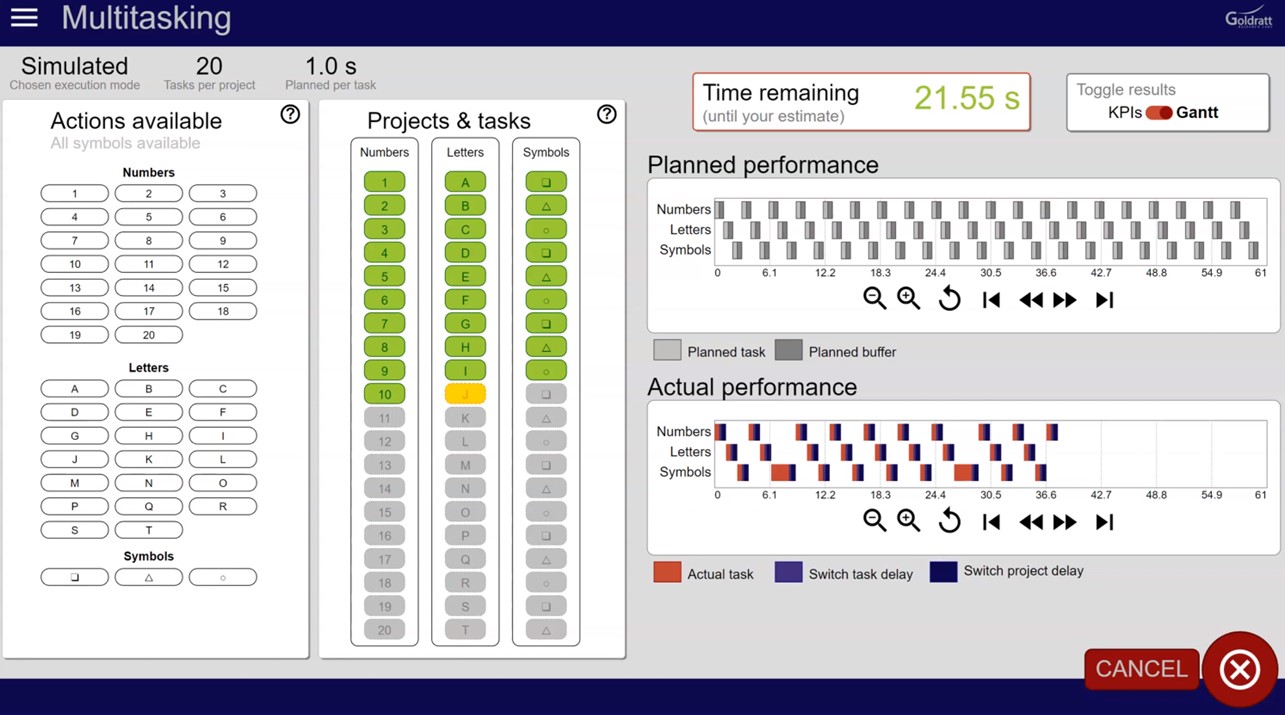
Task: Click the Goldratt logo
Action: tap(1248, 18)
